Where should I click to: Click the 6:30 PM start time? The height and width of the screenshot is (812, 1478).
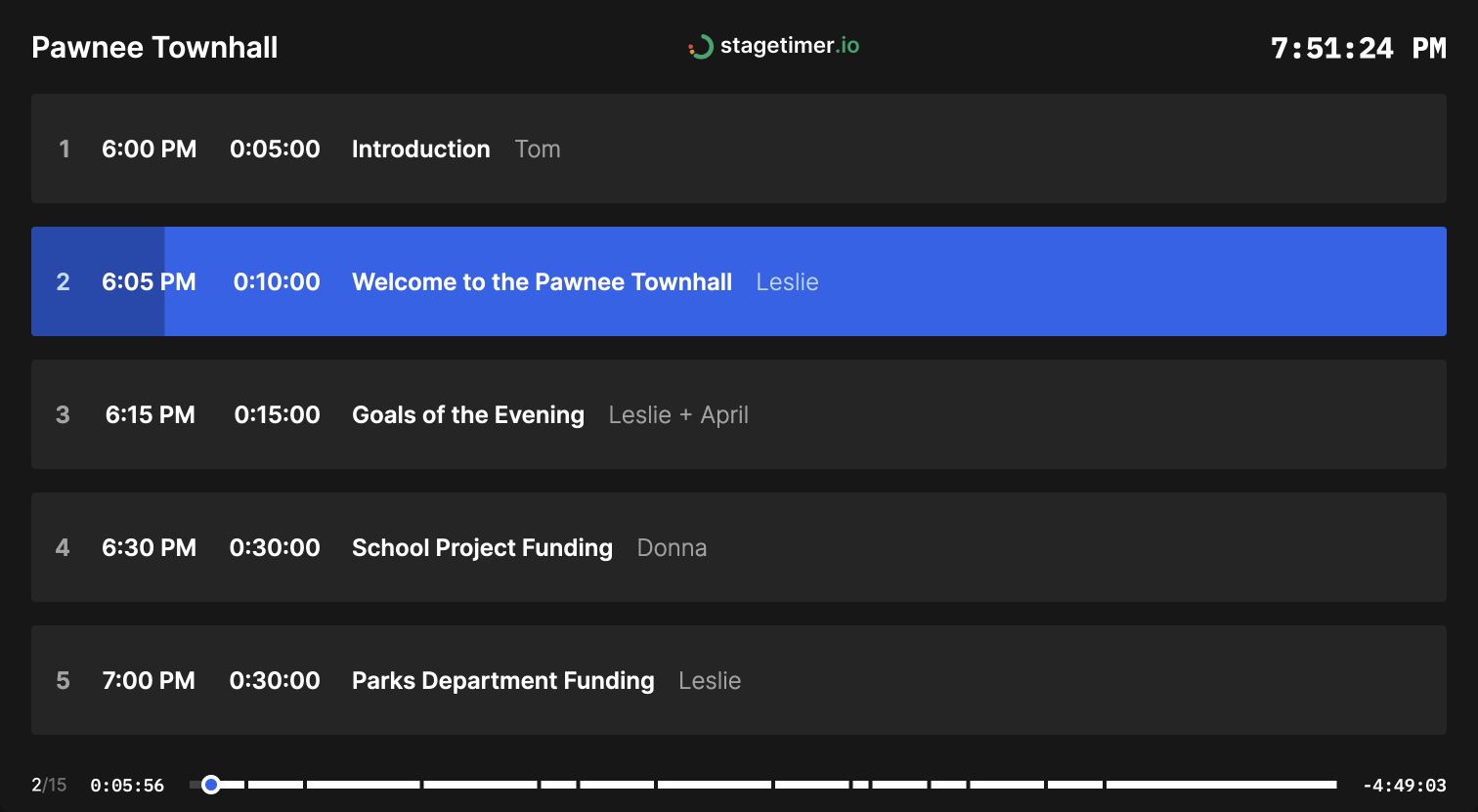[149, 548]
